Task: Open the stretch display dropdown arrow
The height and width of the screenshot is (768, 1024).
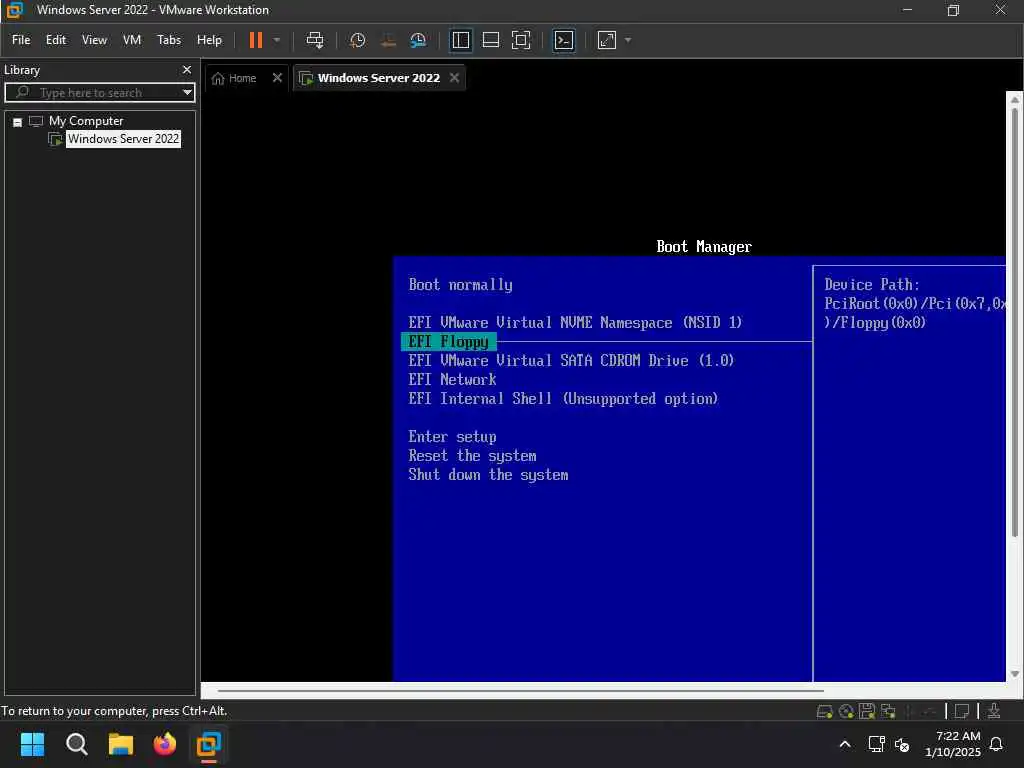Action: tap(628, 40)
